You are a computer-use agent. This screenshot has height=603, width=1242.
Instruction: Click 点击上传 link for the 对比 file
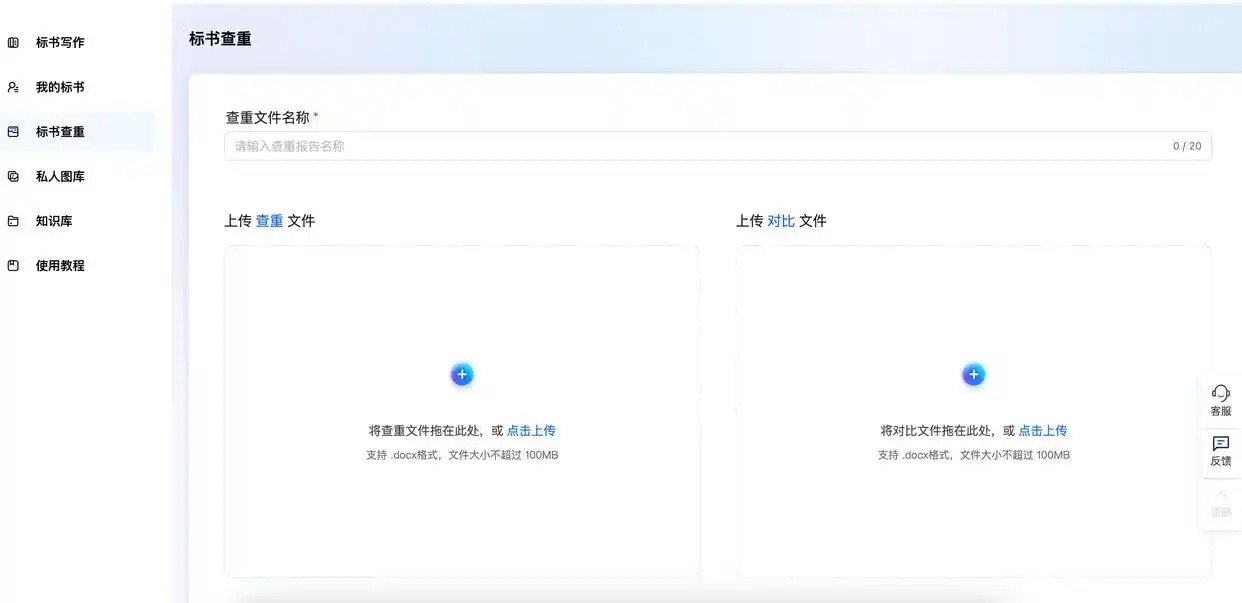(1043, 431)
